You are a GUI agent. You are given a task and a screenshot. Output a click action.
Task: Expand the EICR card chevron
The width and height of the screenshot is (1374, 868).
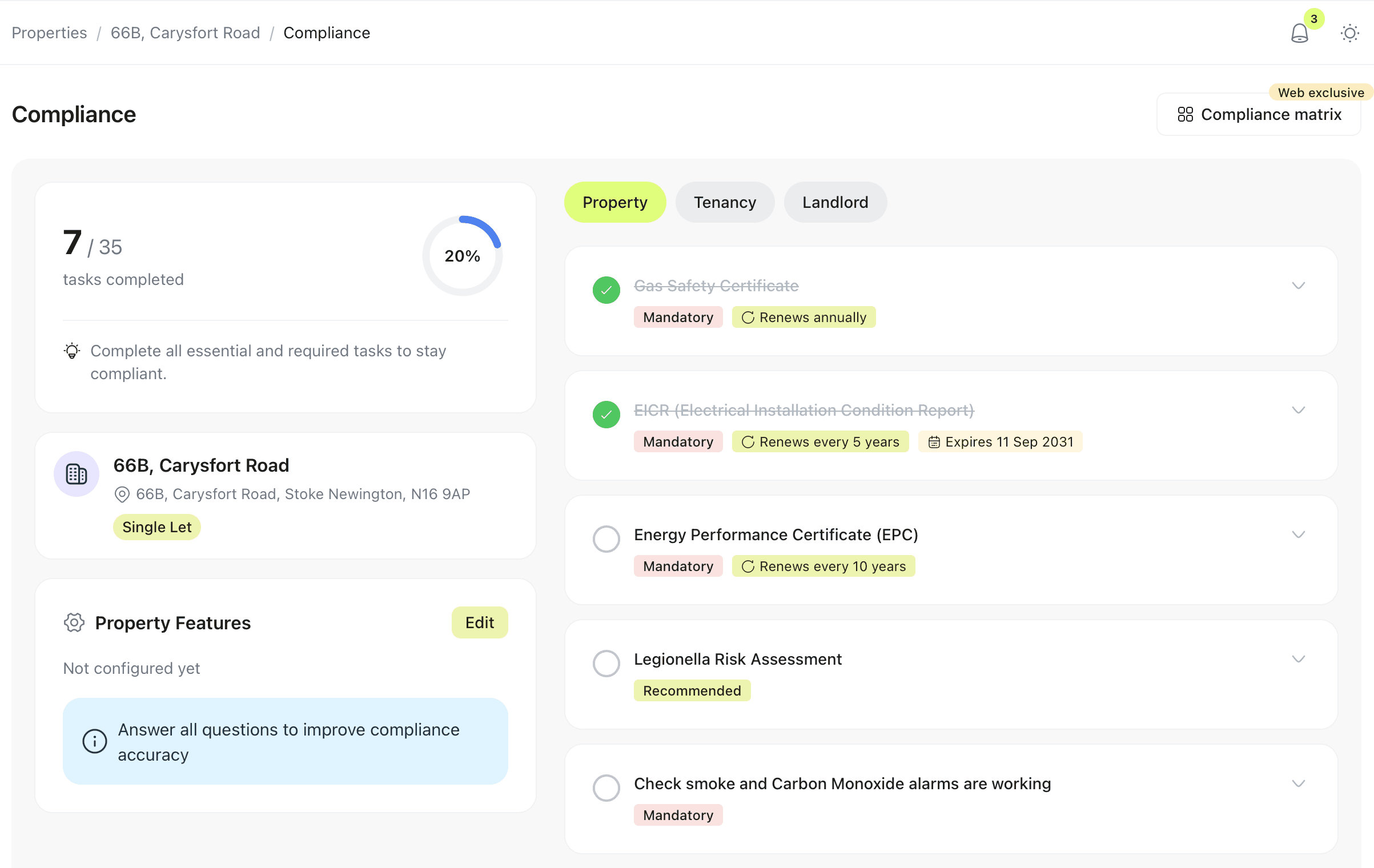pyautogui.click(x=1298, y=410)
